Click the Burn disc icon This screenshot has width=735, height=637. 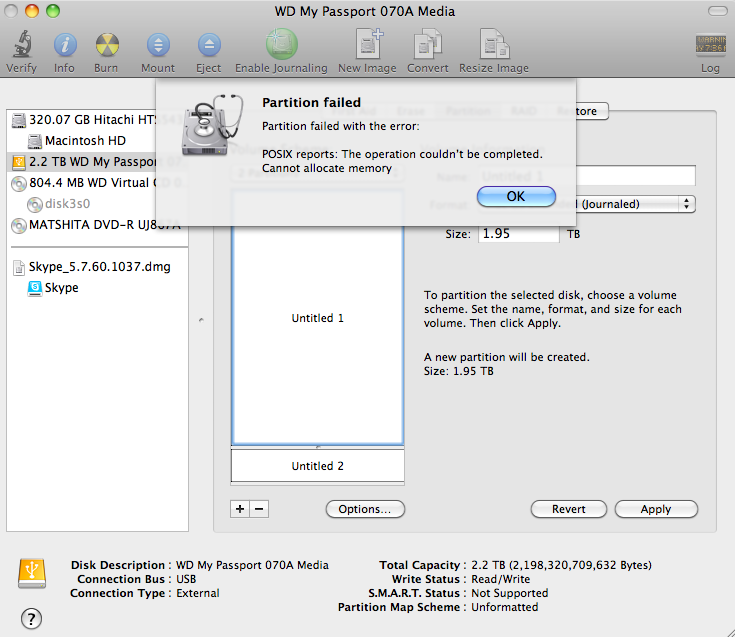107,45
